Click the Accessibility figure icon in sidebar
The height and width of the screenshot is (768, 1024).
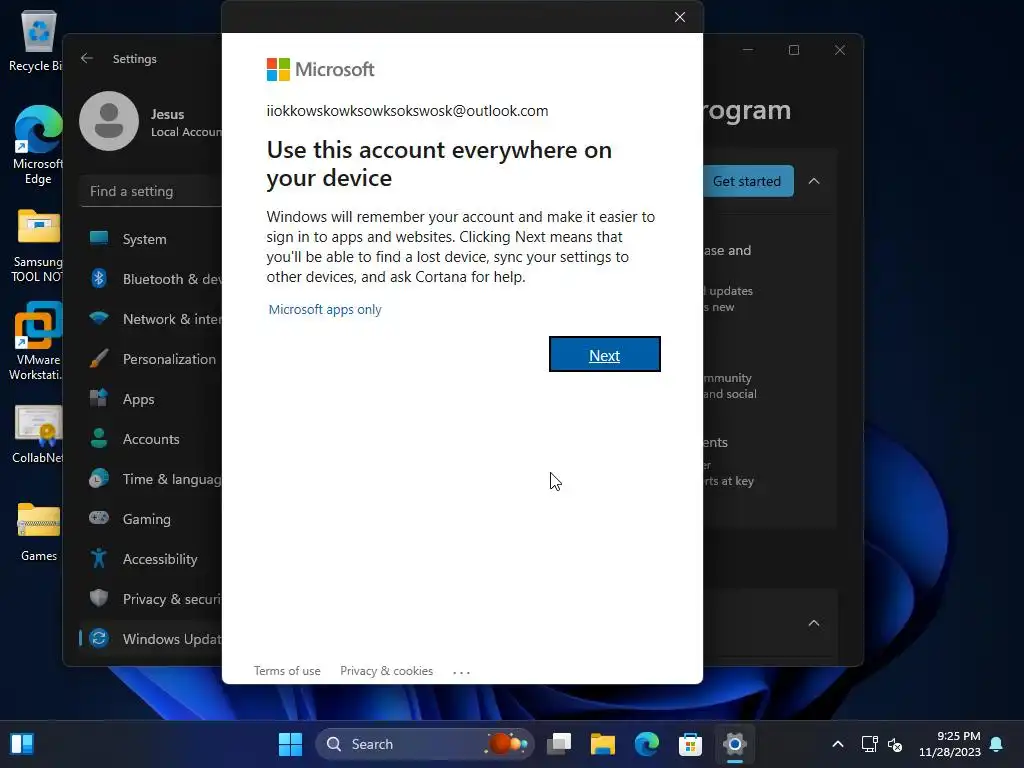tap(99, 558)
